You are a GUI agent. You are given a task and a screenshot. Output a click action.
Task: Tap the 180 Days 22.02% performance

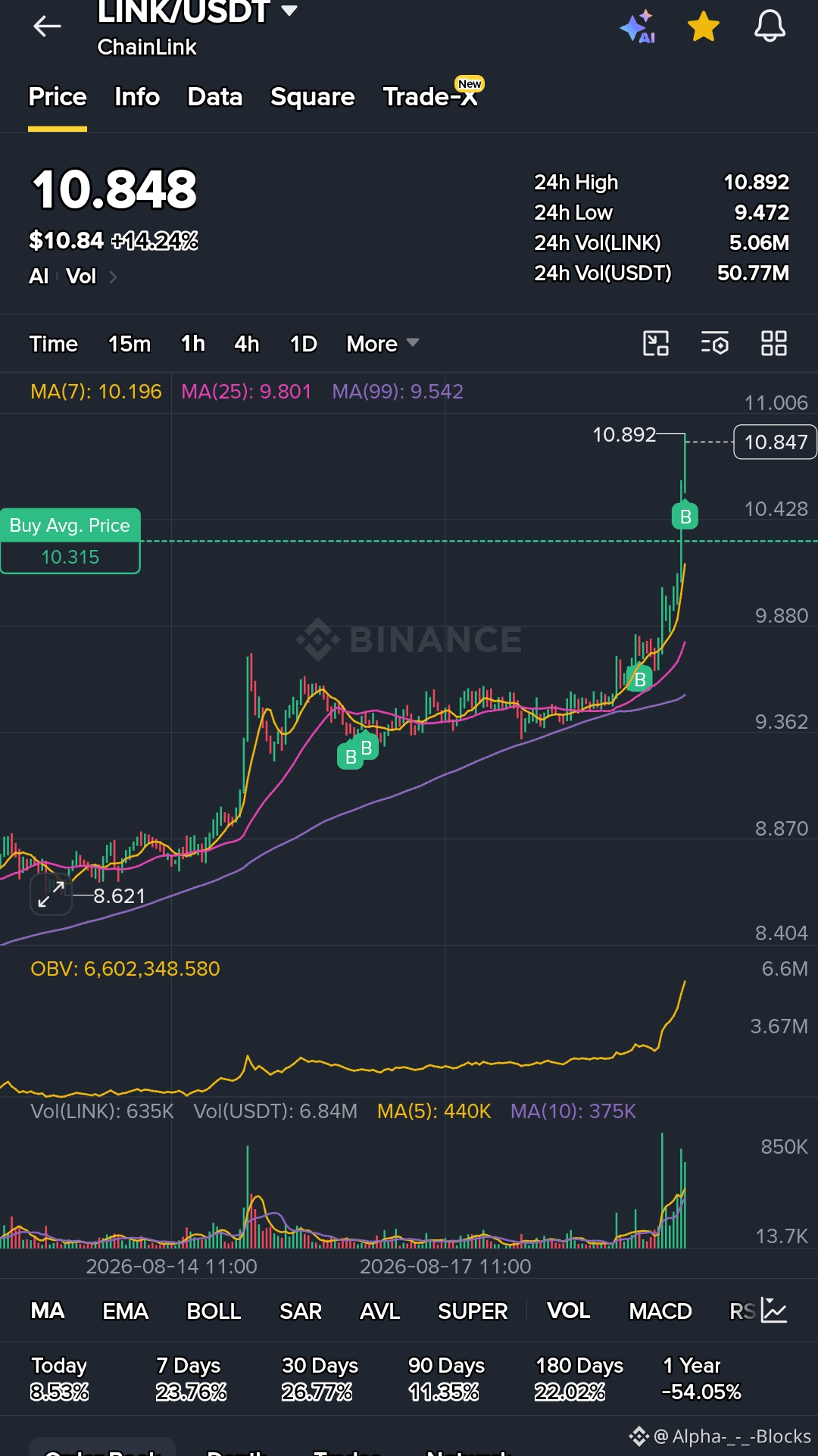click(x=579, y=1378)
